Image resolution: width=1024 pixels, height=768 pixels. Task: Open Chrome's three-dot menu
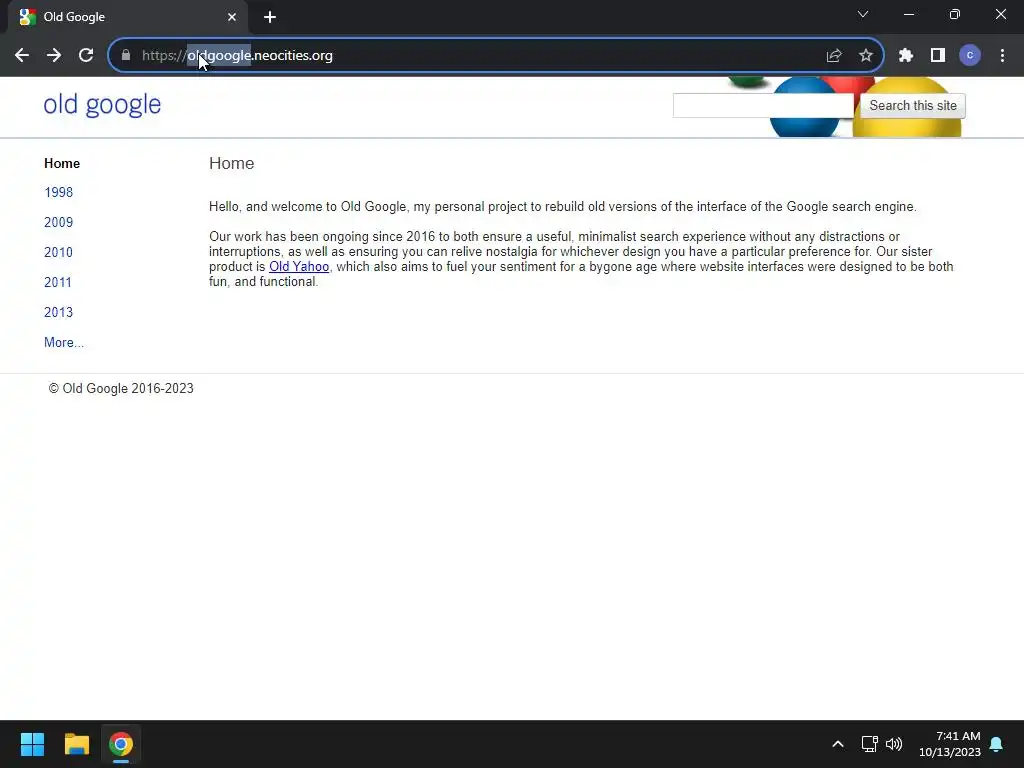[x=1002, y=56]
